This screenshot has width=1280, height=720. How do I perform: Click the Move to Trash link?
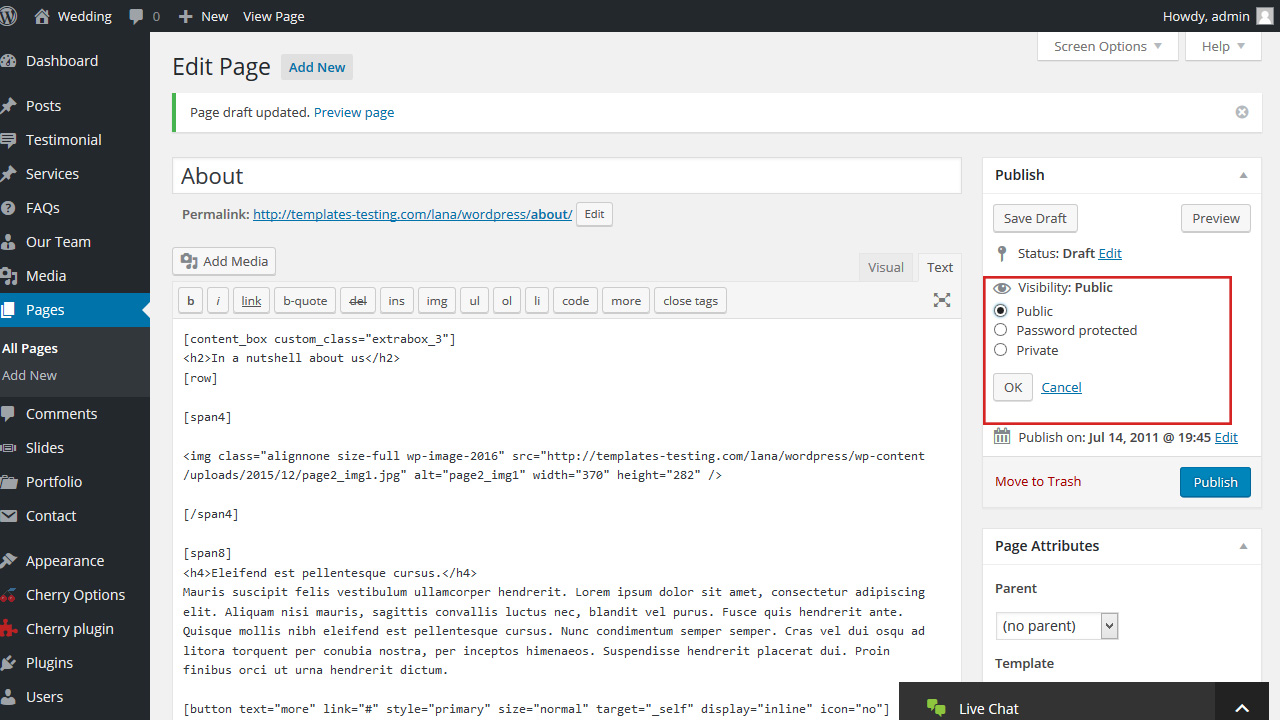1038,481
